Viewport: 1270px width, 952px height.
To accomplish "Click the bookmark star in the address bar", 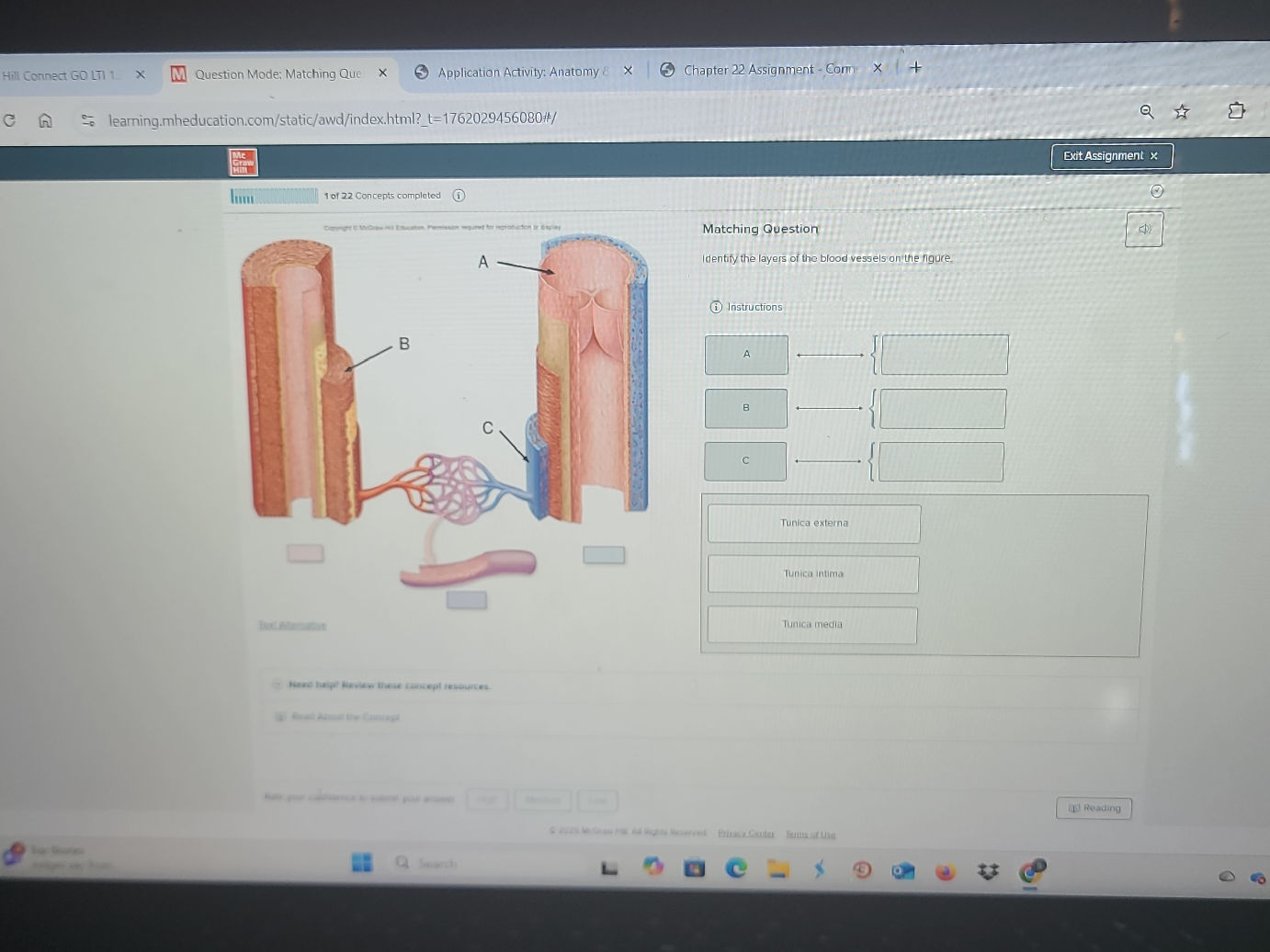I will 1182,112.
